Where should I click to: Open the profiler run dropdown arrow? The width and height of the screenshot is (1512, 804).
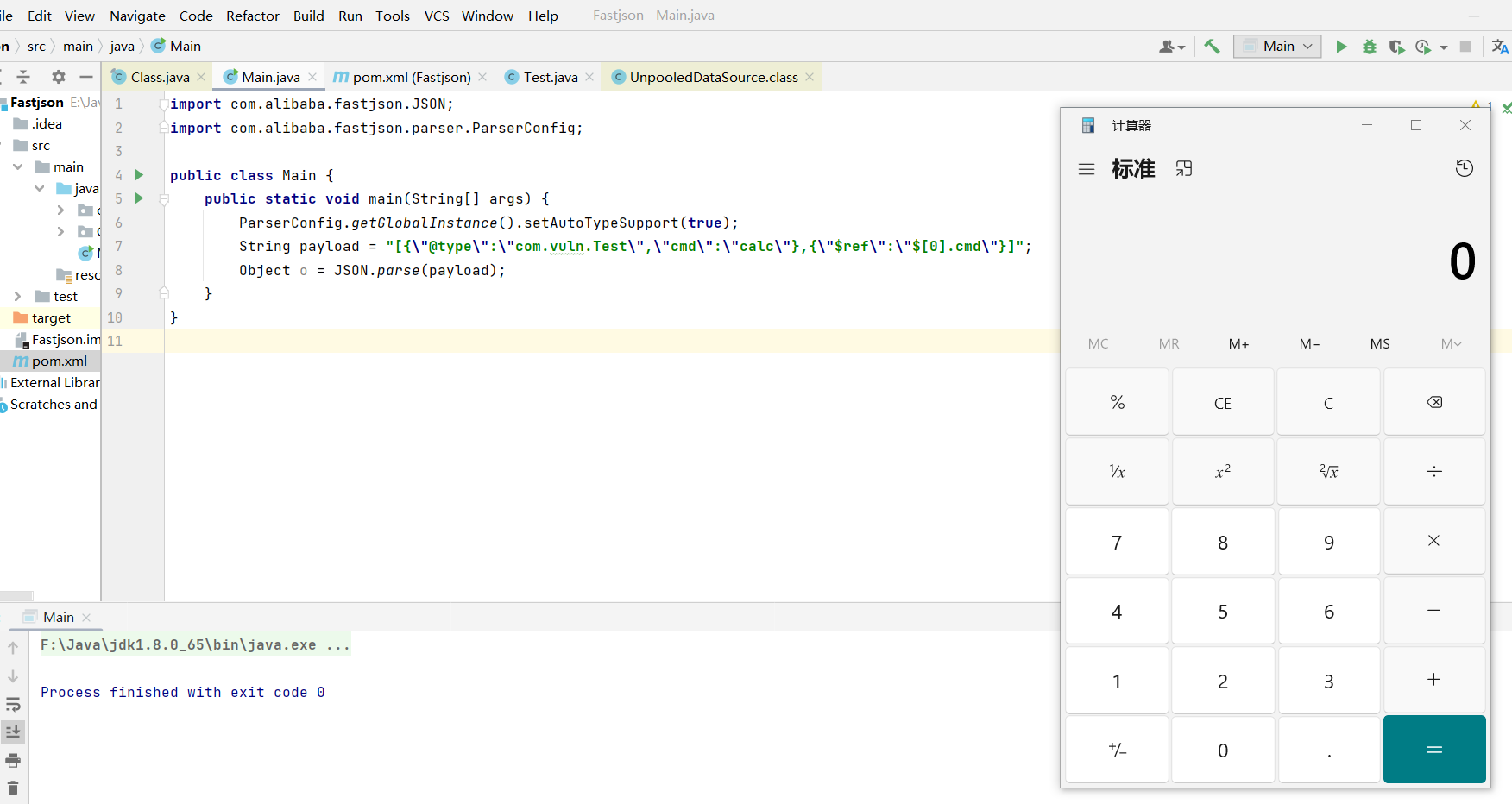pyautogui.click(x=1444, y=47)
